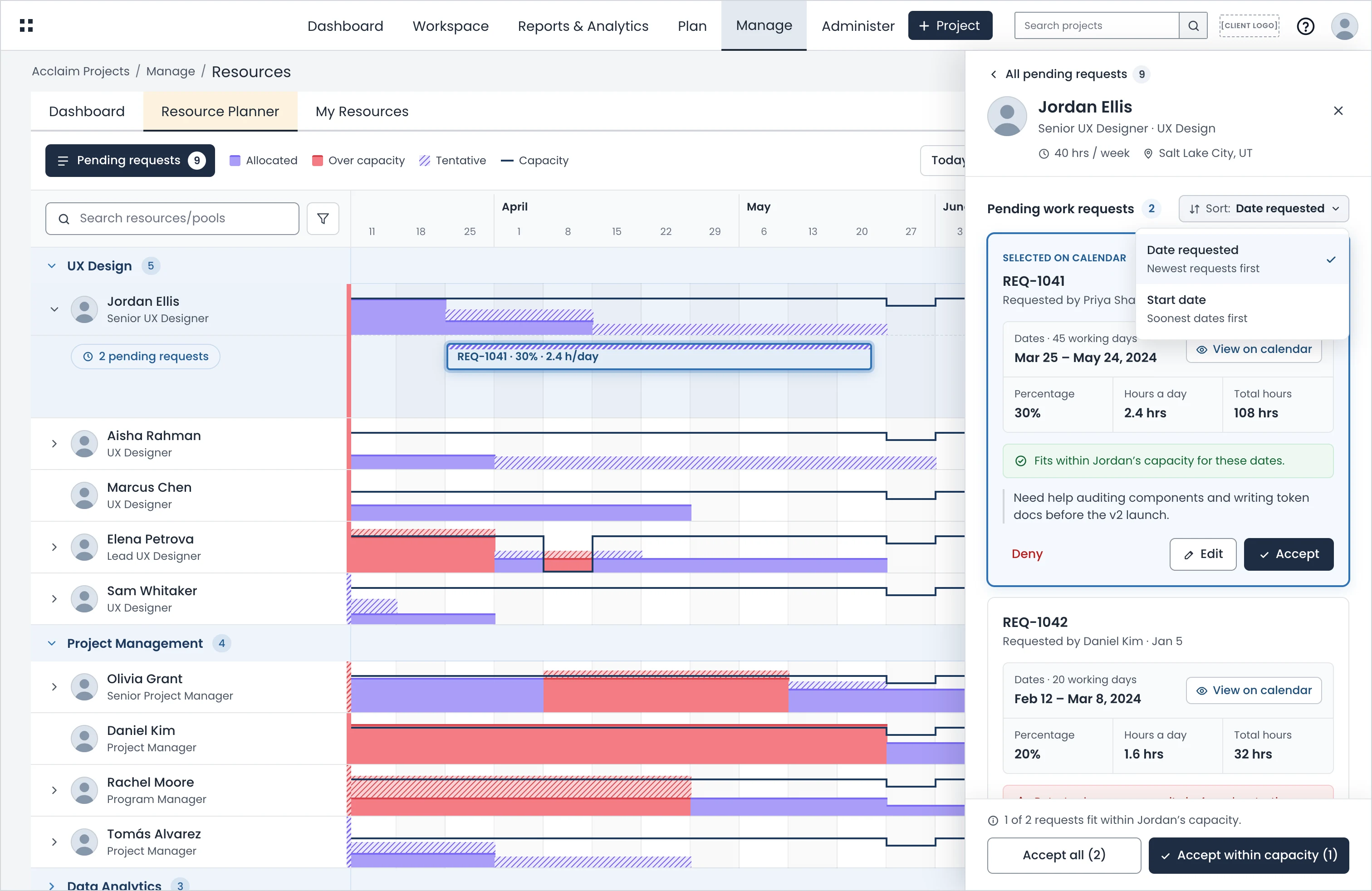Switch to My Resources tab
The height and width of the screenshot is (891, 1372).
pos(362,111)
